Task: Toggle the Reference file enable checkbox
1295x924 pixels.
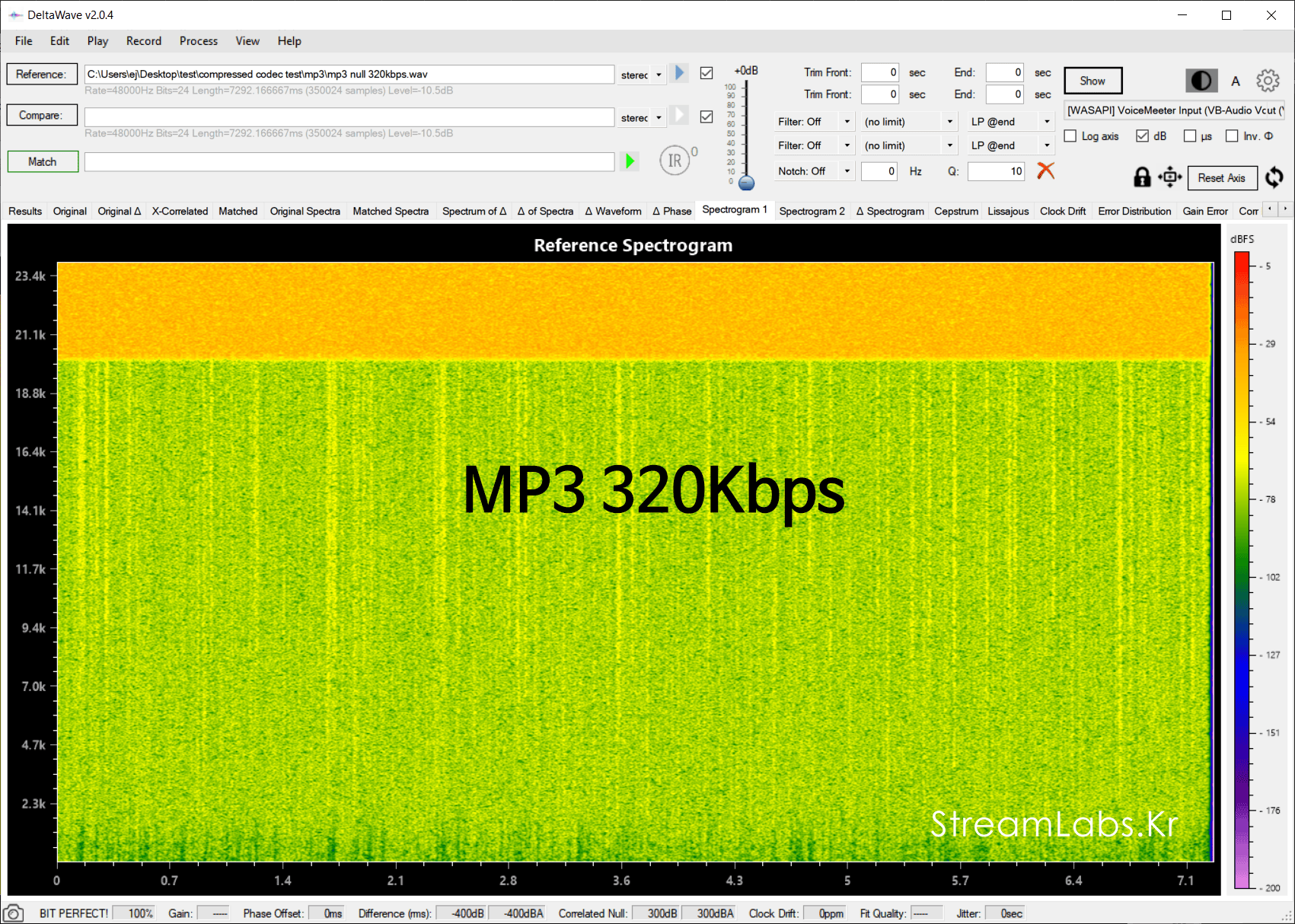Action: coord(707,73)
